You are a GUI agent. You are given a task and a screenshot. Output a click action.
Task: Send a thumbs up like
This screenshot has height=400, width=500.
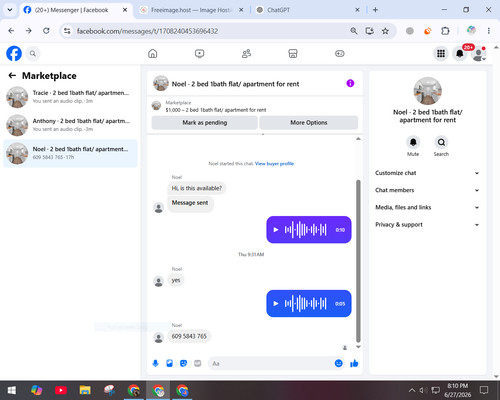(354, 363)
